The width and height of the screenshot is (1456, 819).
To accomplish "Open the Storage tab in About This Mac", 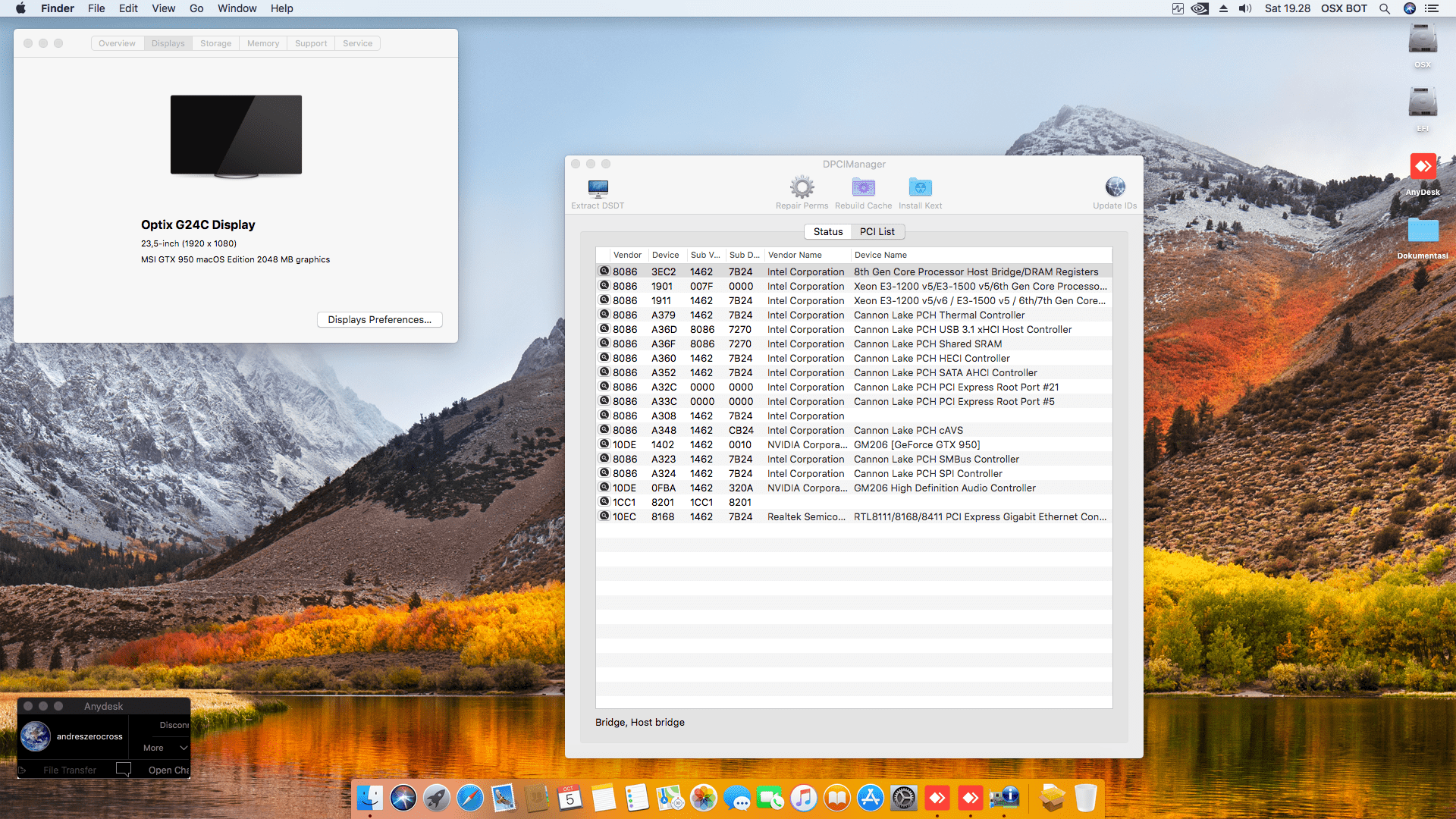I will pyautogui.click(x=215, y=43).
